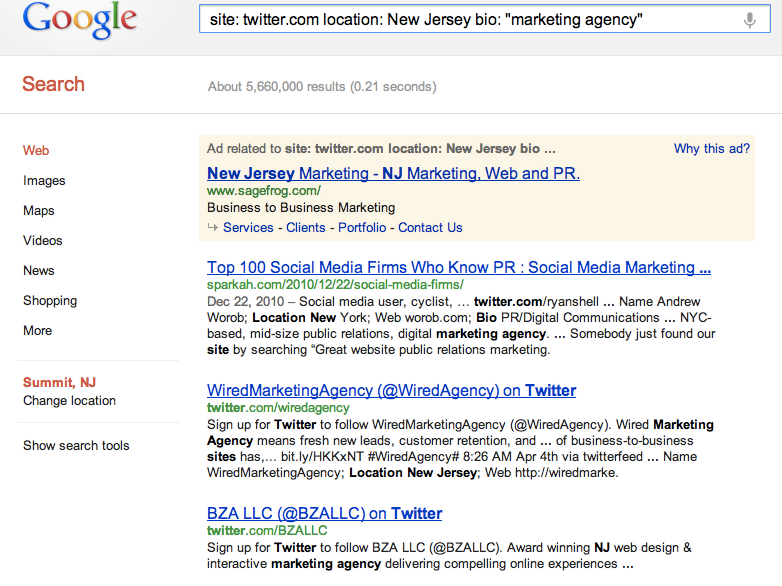Open the ad's Contact Us sitelink
Screen dimensions: 782x586
pyautogui.click(x=430, y=228)
